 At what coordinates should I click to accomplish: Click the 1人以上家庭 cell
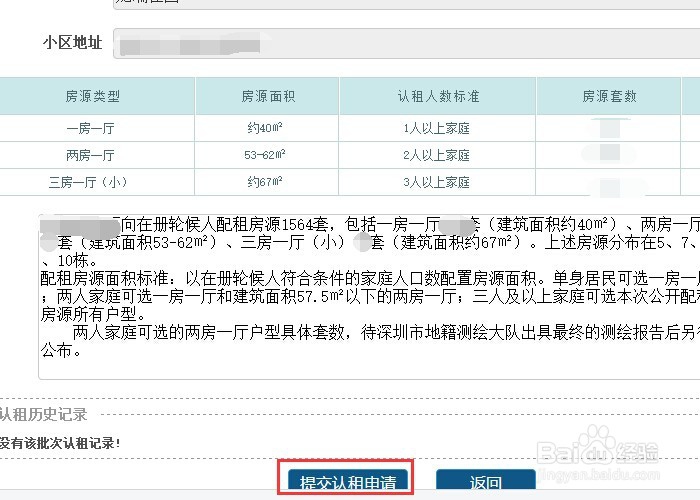coord(437,129)
